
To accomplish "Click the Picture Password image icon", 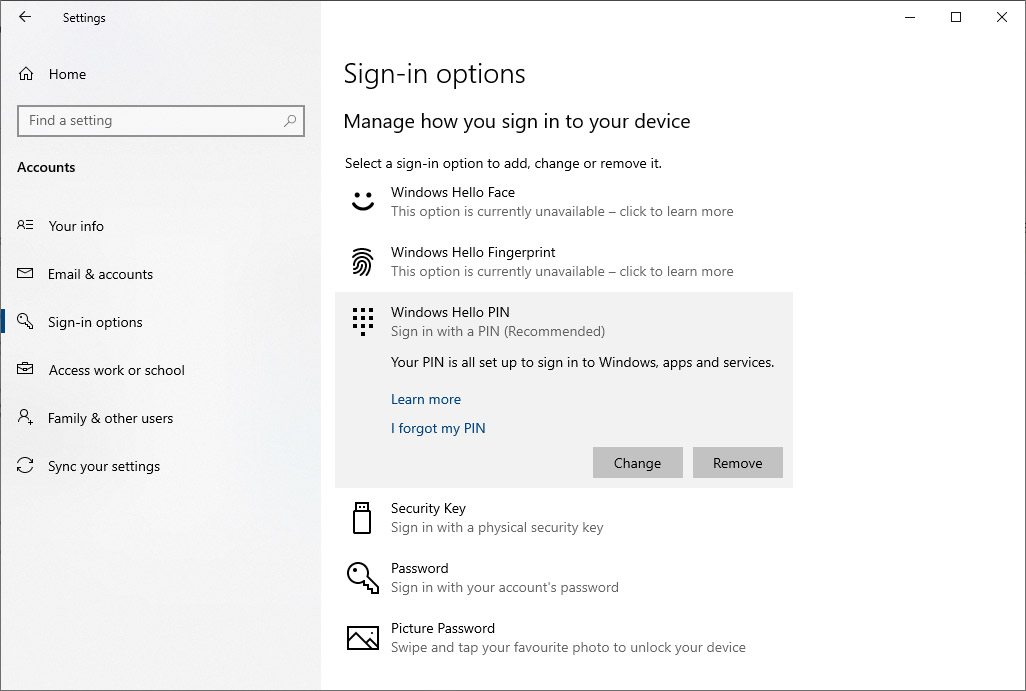I will tap(363, 637).
